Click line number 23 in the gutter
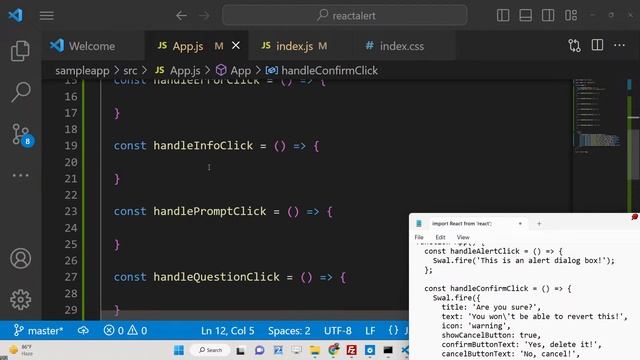This screenshot has width=640, height=360. (x=71, y=211)
